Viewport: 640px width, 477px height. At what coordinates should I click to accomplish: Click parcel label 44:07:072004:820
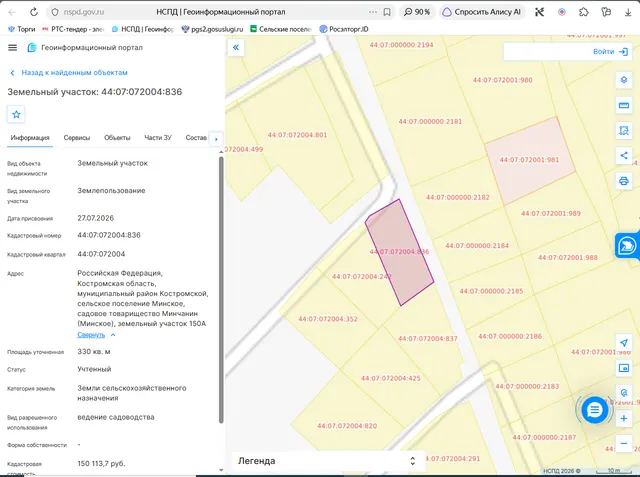[347, 426]
